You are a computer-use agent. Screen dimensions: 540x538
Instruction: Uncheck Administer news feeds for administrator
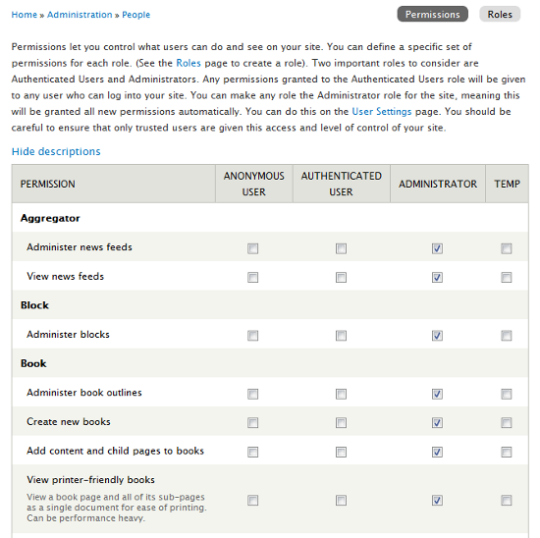[x=437, y=248]
